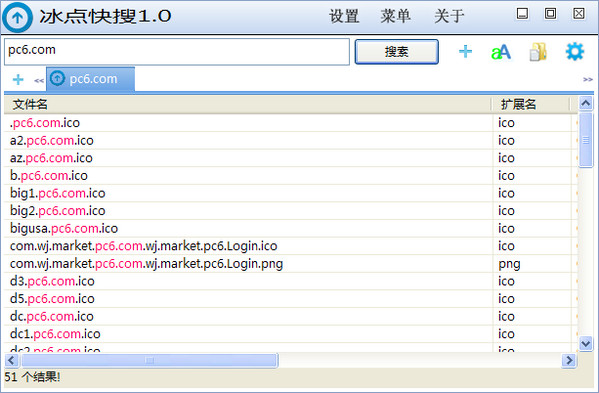Click the horizontal scrollbar thumb
Image resolution: width=599 pixels, height=393 pixels.
(x=149, y=360)
